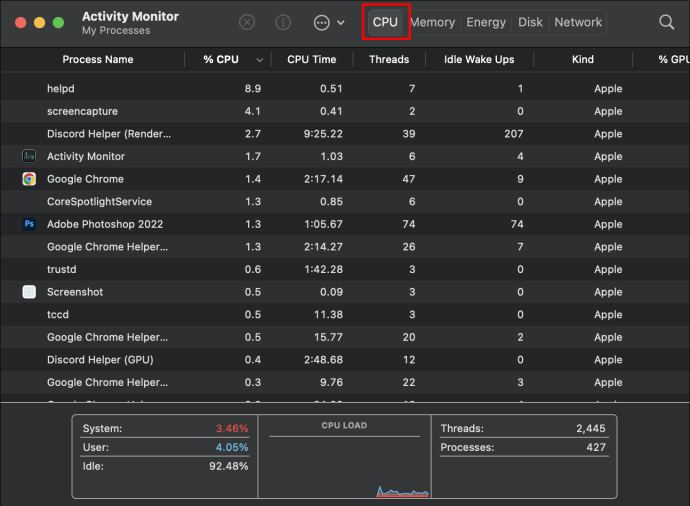Viewport: 690px width, 506px height.
Task: Click the My Processes subtitle
Action: tap(116, 30)
